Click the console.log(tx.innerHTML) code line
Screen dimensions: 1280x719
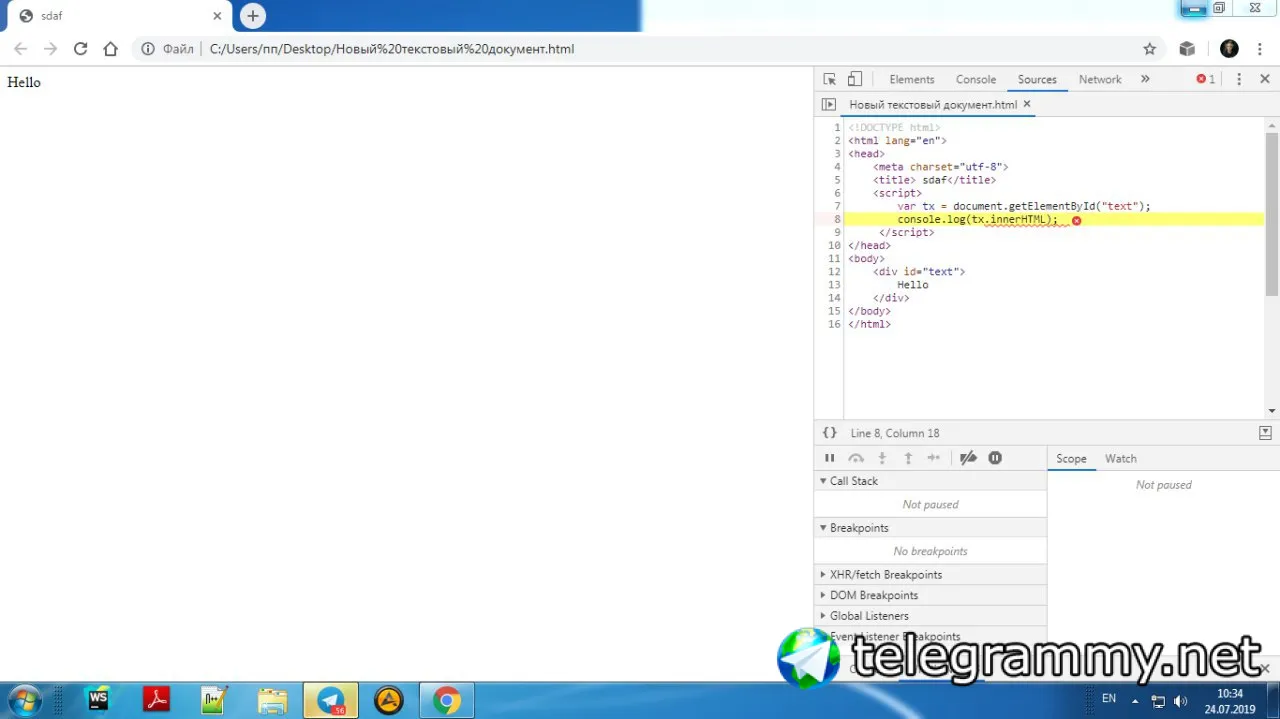pyautogui.click(x=977, y=219)
